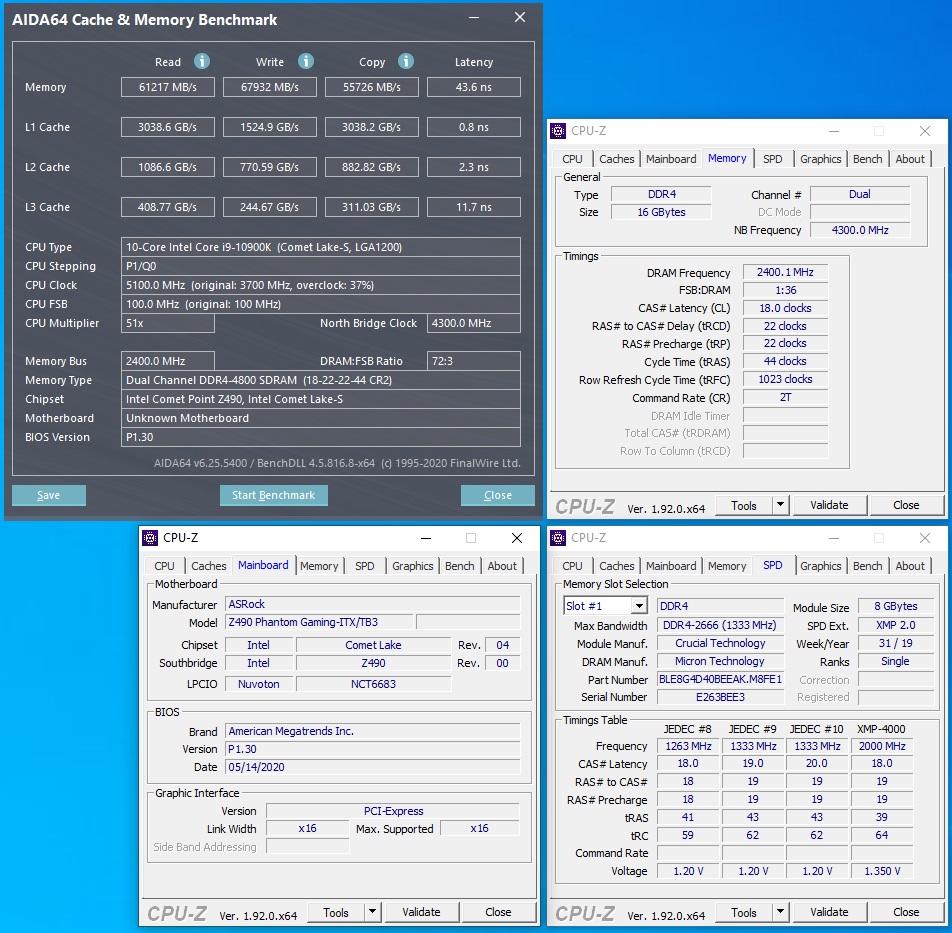The height and width of the screenshot is (933, 952).
Task: Click Memory Read value 61217 MB/s
Action: point(168,87)
